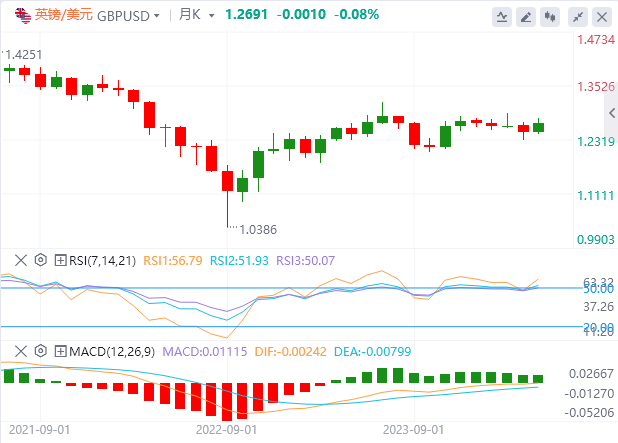The image size is (618, 443).
Task: Click the -0.01270 MACD axis label
Action: pos(590,393)
